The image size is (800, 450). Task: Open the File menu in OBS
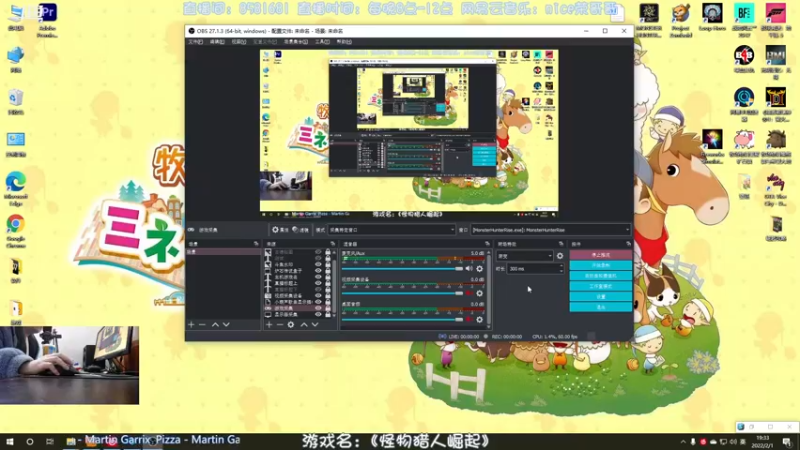tap(195, 42)
